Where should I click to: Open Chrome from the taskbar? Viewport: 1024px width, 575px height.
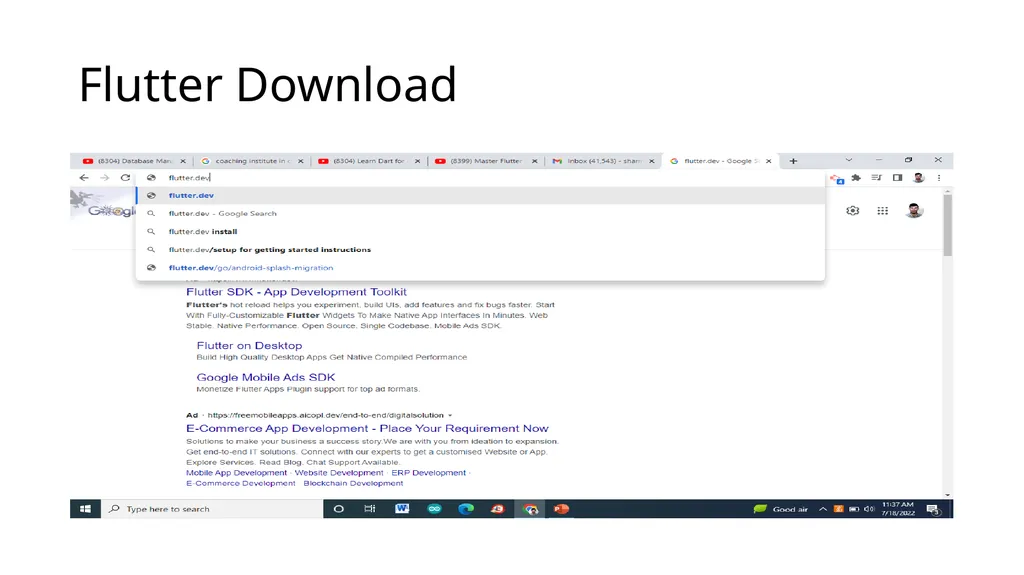pyautogui.click(x=530, y=509)
